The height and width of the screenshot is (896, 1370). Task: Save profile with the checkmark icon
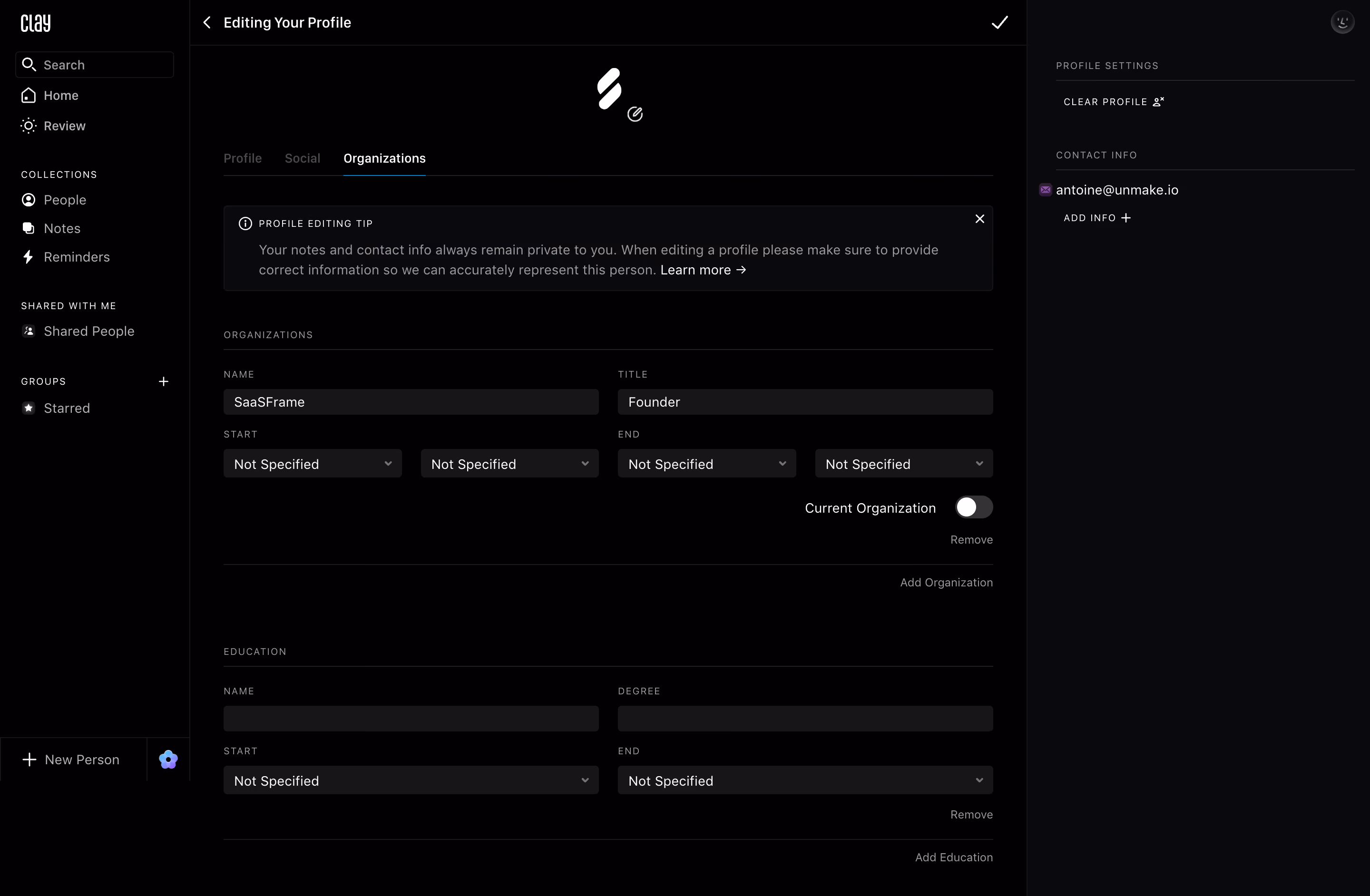[999, 22]
